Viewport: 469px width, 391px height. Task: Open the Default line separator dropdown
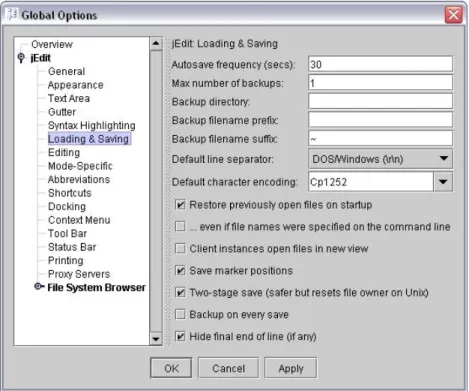[x=380, y=159]
